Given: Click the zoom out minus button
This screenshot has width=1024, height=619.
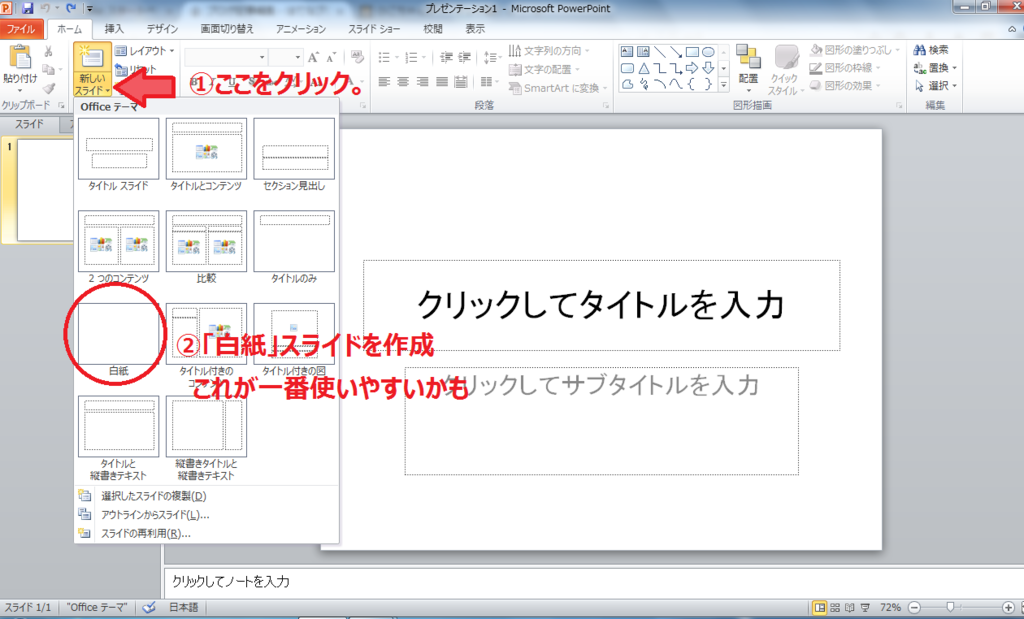Looking at the screenshot, I should point(914,608).
